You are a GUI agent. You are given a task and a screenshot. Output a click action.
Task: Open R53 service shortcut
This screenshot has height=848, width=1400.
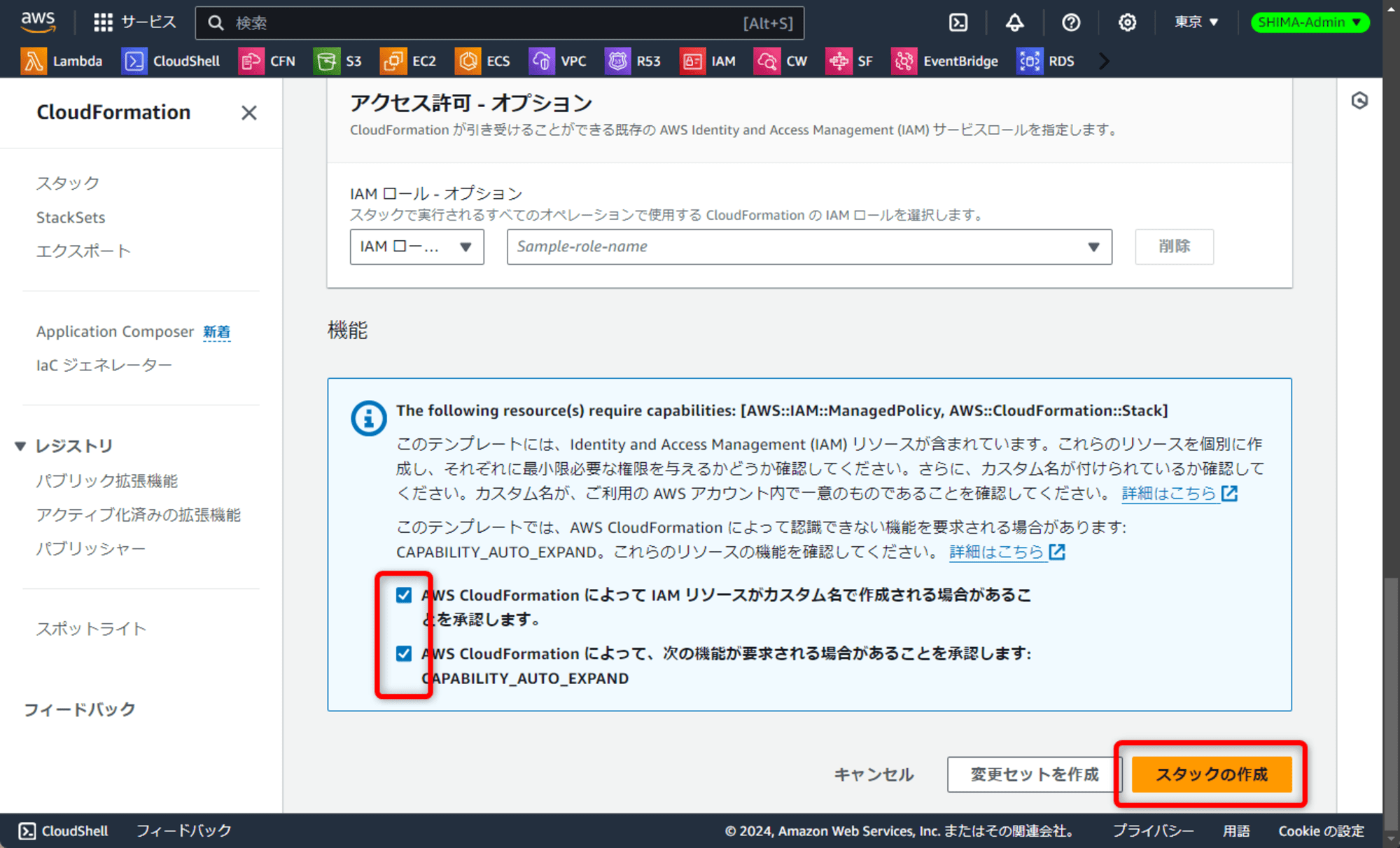(633, 61)
